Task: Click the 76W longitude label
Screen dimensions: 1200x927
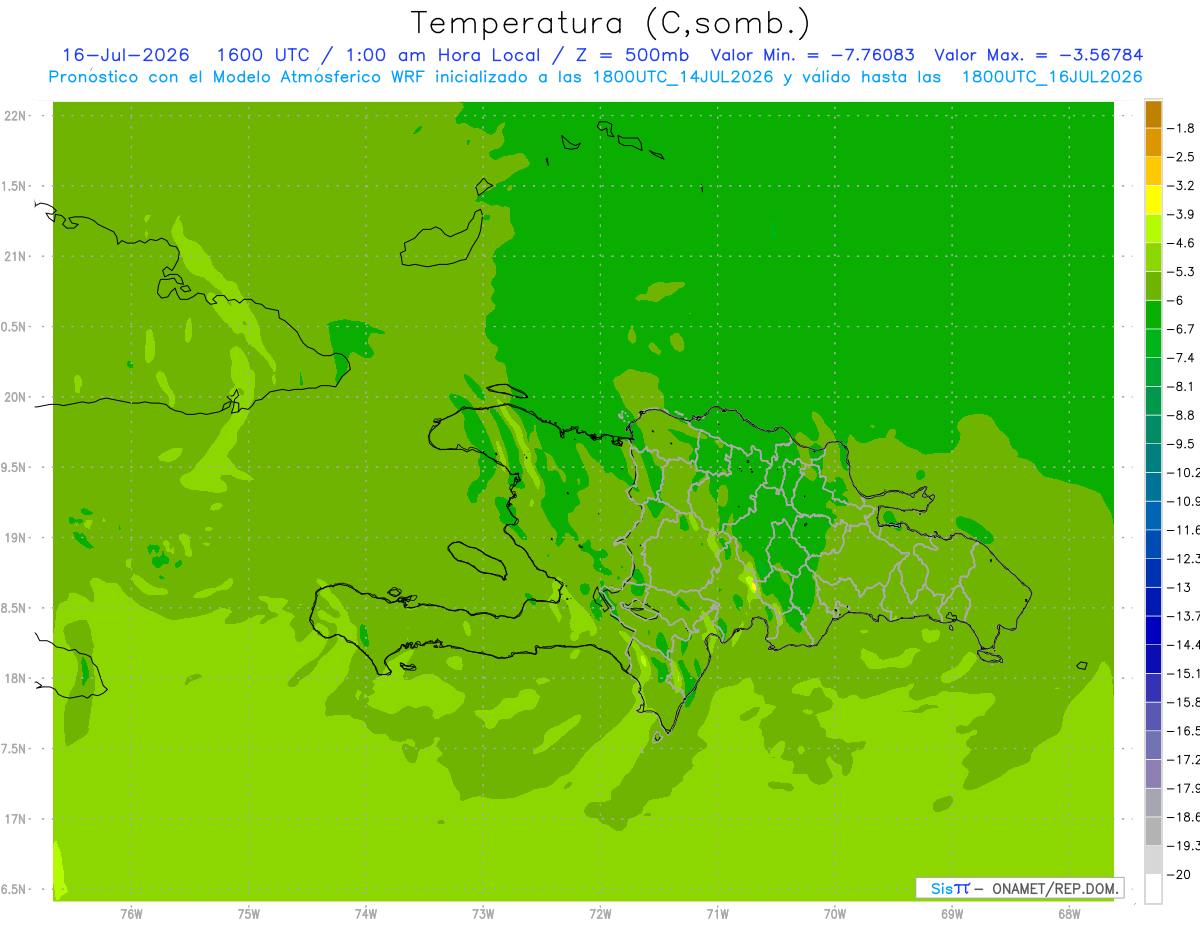Action: (x=131, y=914)
